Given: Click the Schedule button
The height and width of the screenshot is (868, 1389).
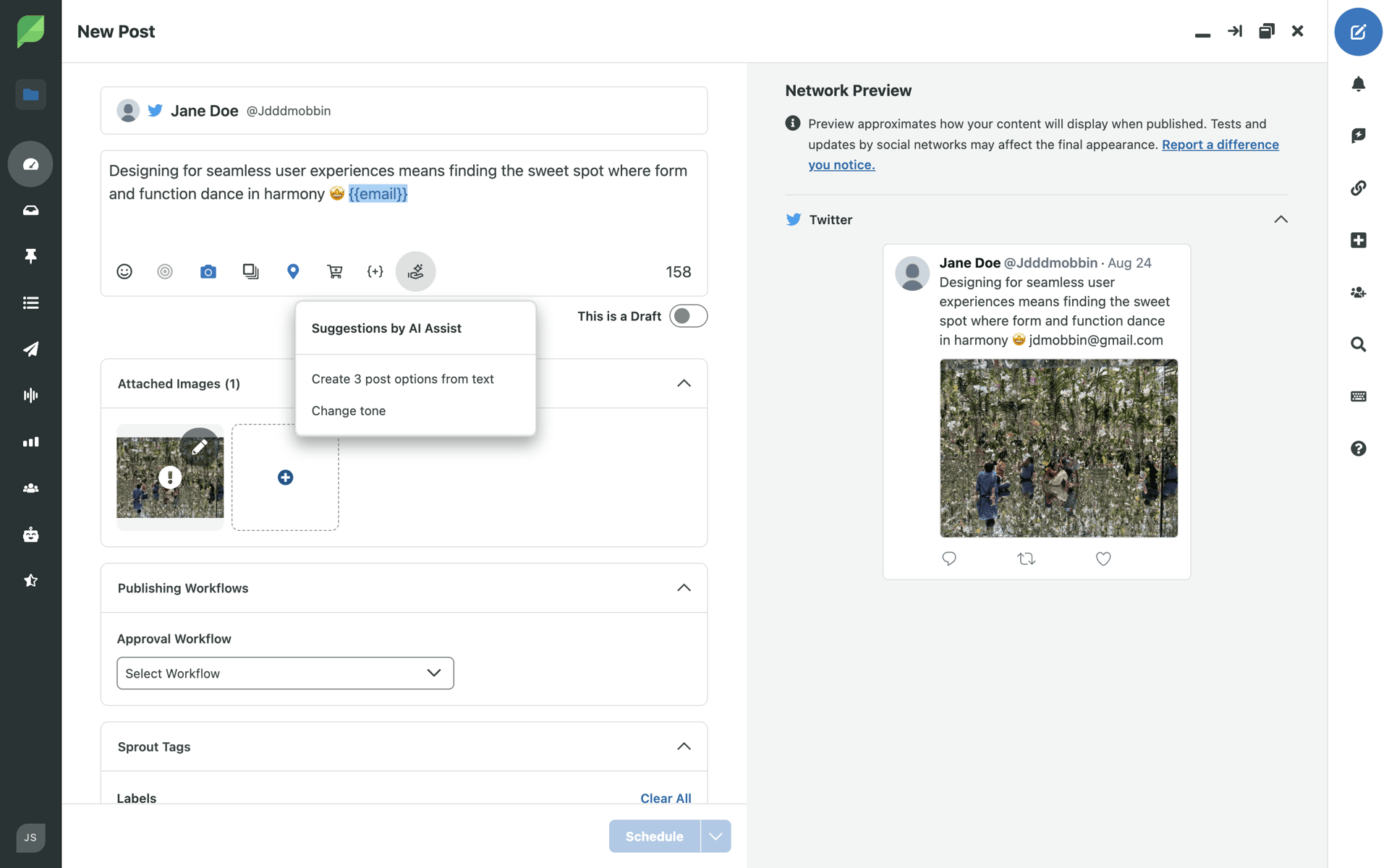Looking at the screenshot, I should (654, 836).
